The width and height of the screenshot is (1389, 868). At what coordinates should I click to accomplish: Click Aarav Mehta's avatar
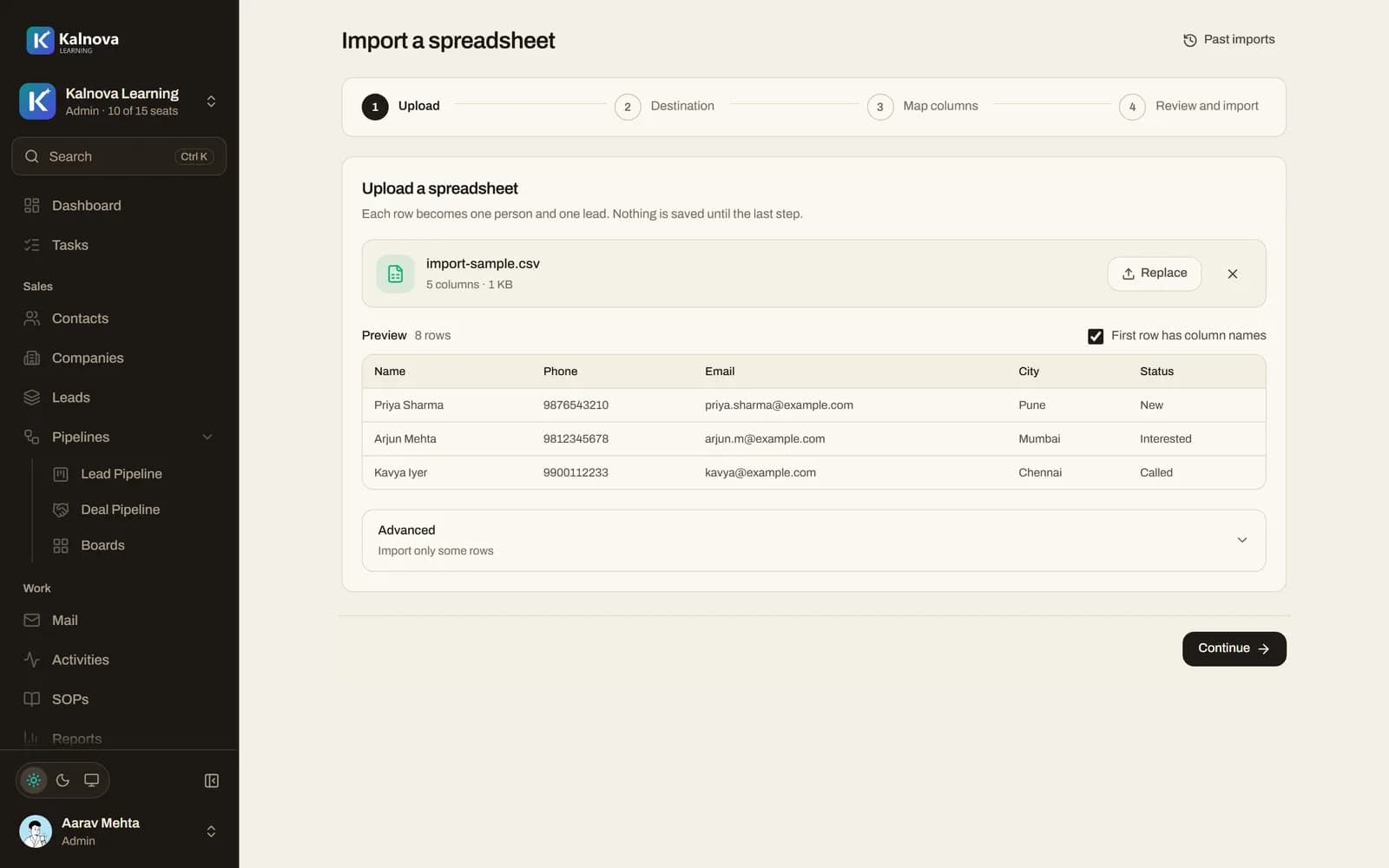(x=36, y=832)
